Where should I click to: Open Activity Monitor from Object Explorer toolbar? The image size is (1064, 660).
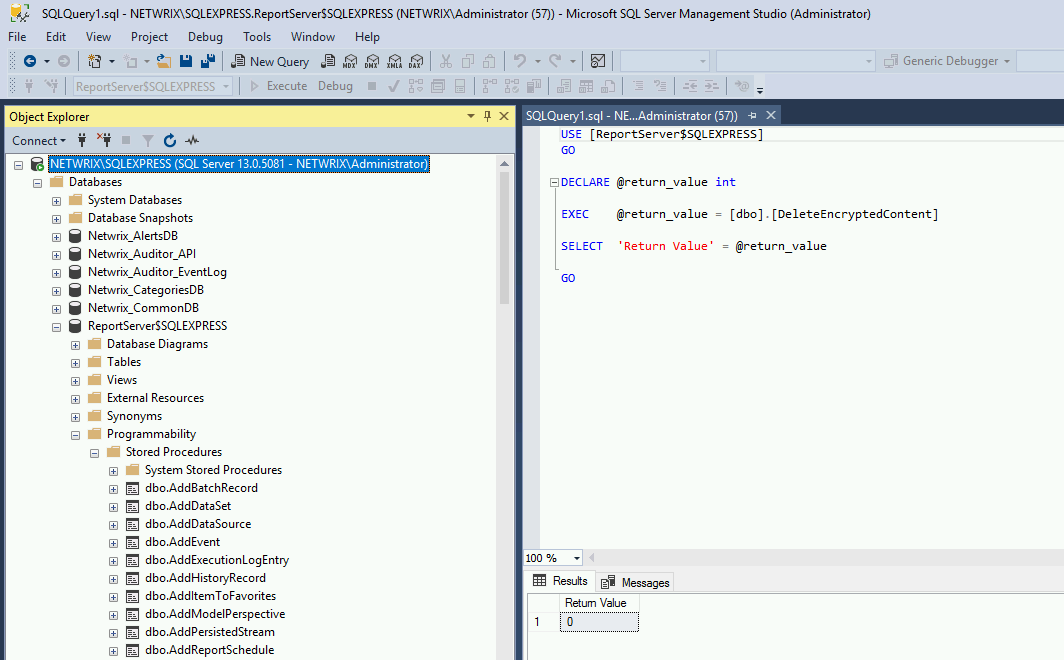coord(193,140)
